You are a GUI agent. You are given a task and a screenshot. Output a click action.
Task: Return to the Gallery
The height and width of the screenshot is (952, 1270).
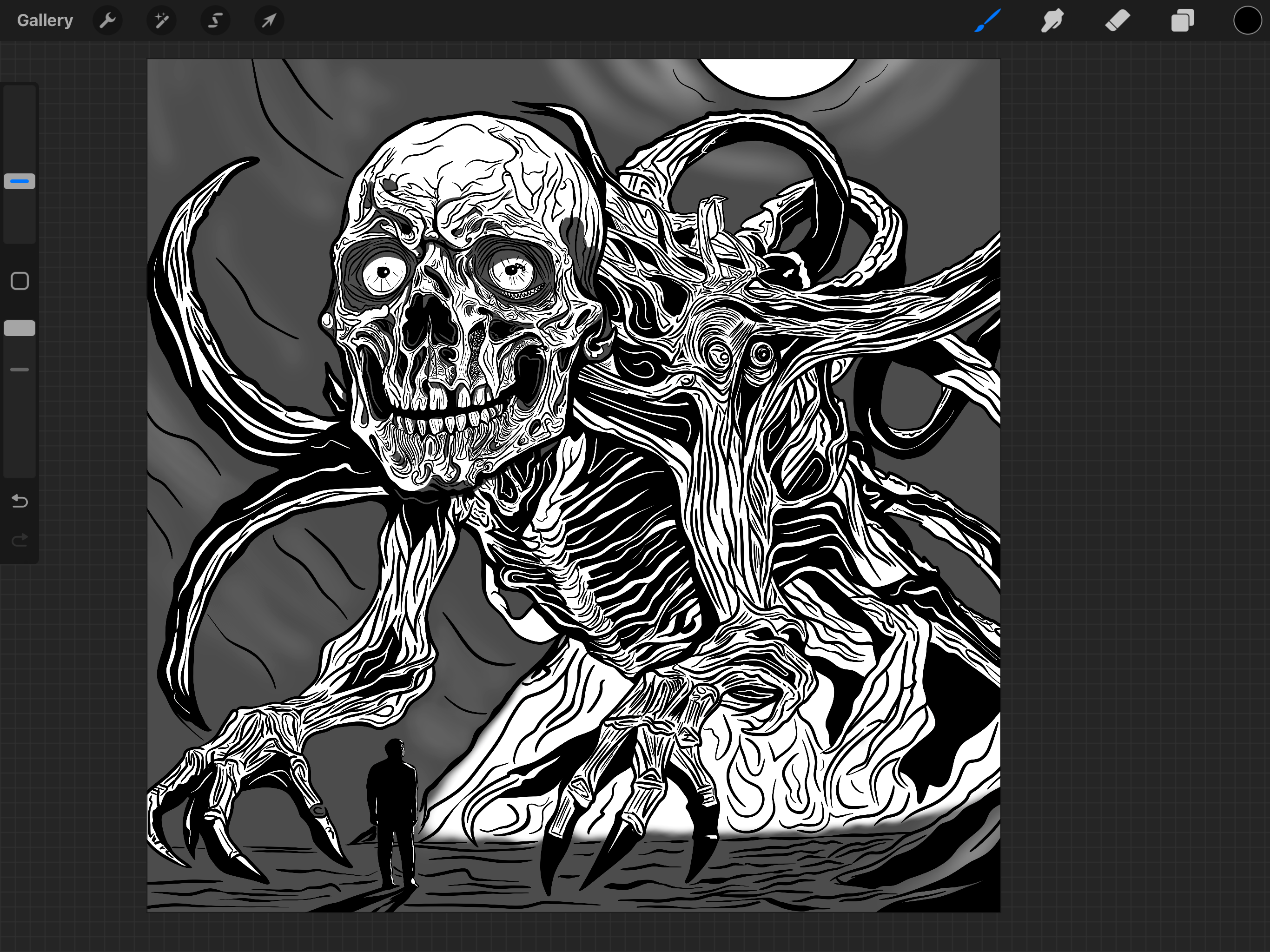pyautogui.click(x=45, y=20)
